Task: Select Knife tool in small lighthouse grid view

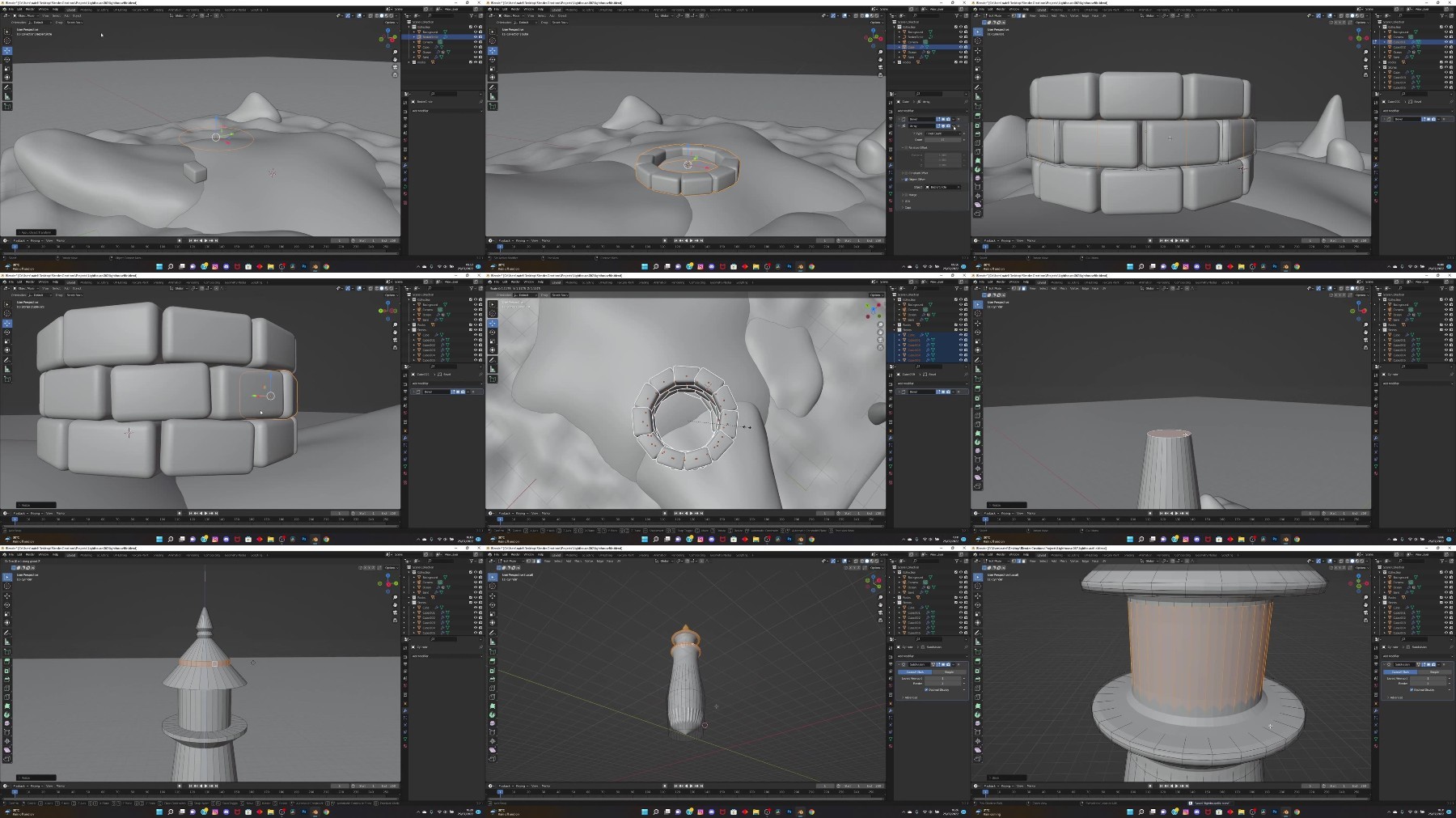Action: point(493,697)
